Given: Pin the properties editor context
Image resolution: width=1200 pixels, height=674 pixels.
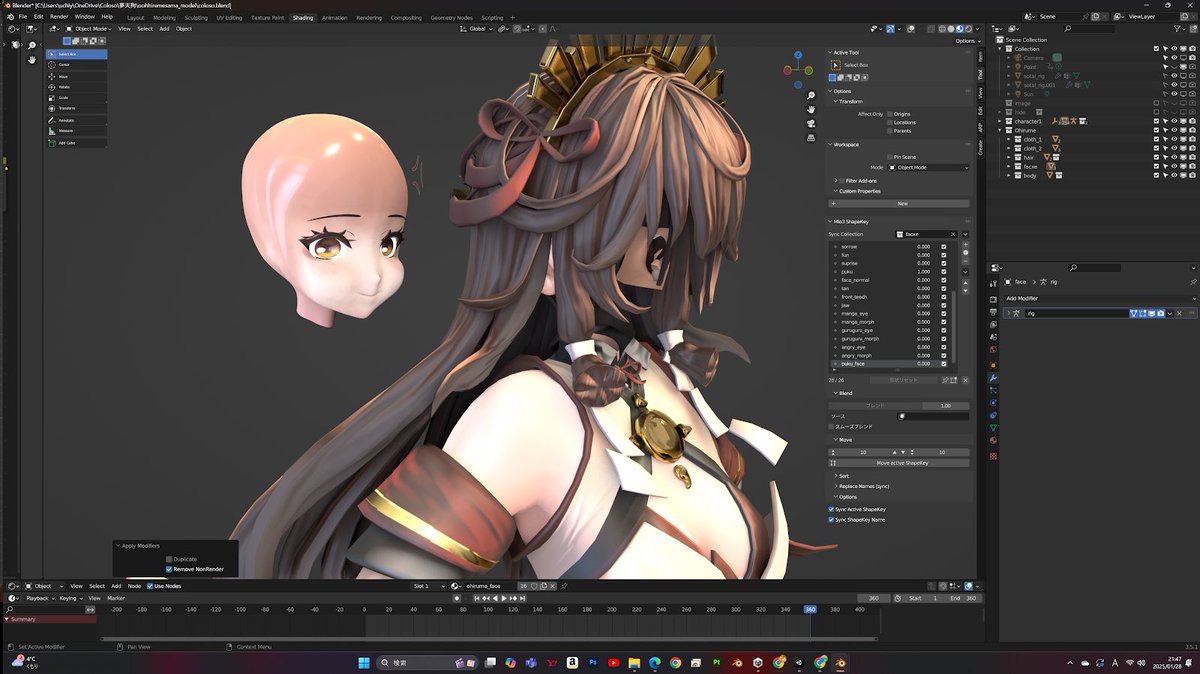Looking at the screenshot, I should pos(1192,283).
